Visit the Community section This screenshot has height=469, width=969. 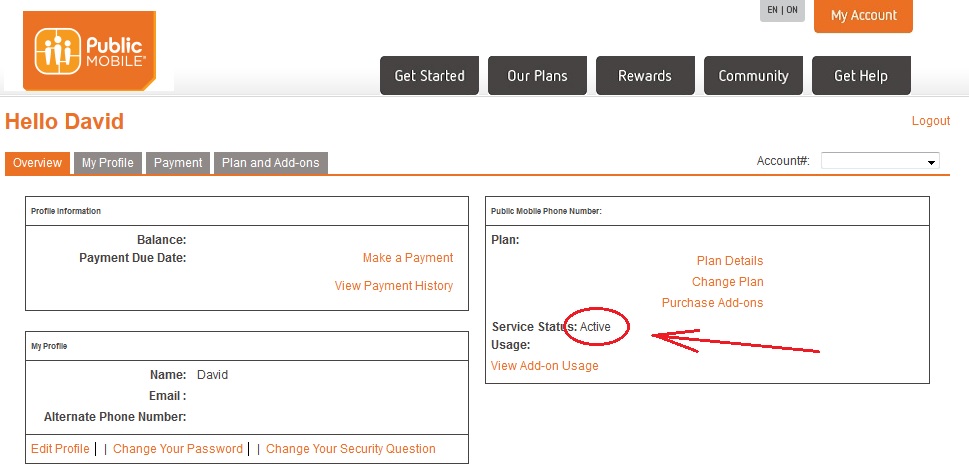pos(753,76)
